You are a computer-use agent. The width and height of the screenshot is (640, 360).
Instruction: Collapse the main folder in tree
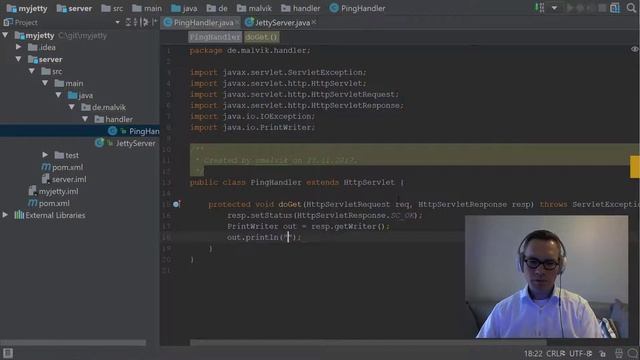[45, 83]
